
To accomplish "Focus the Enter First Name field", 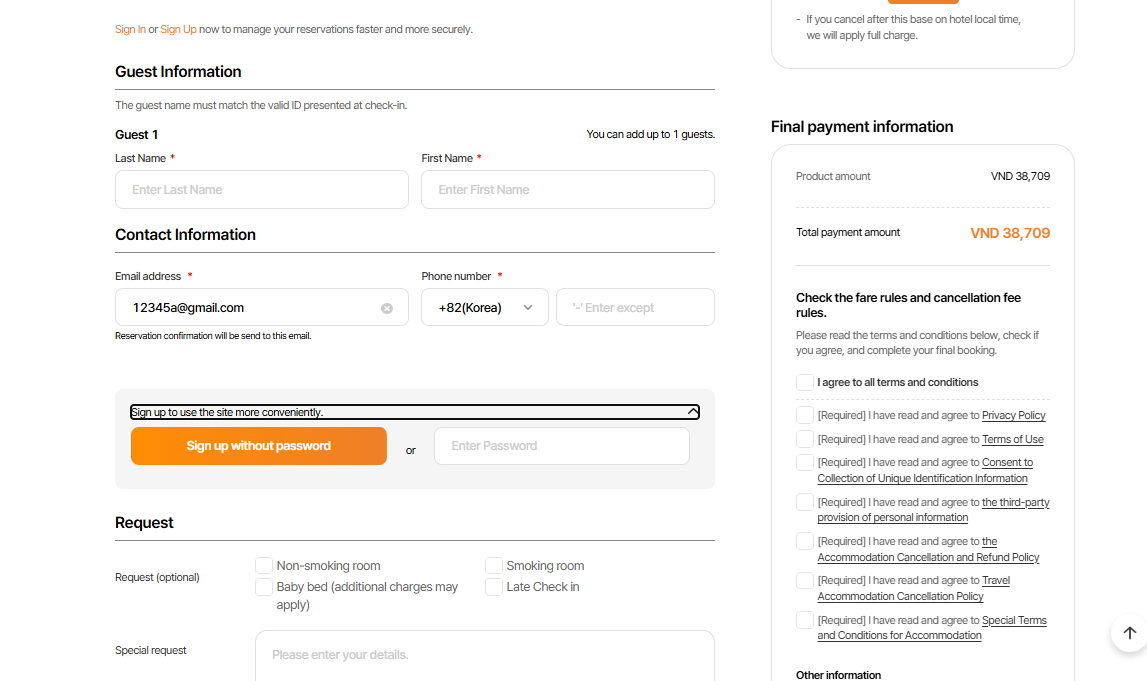I will 568,190.
